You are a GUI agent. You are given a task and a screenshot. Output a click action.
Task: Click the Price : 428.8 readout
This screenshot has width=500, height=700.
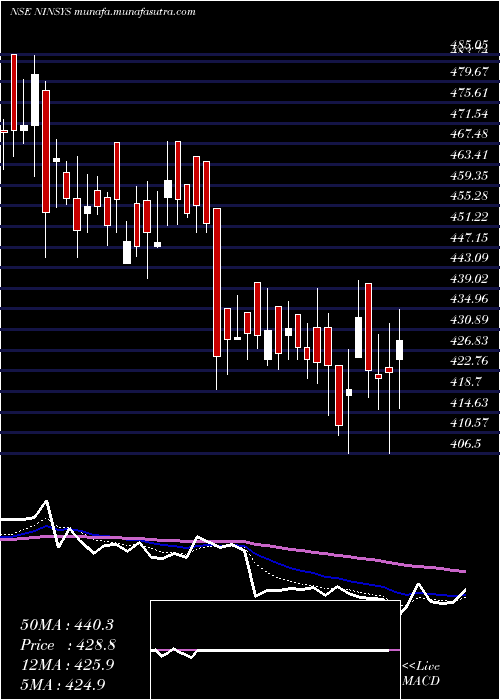pos(68,645)
